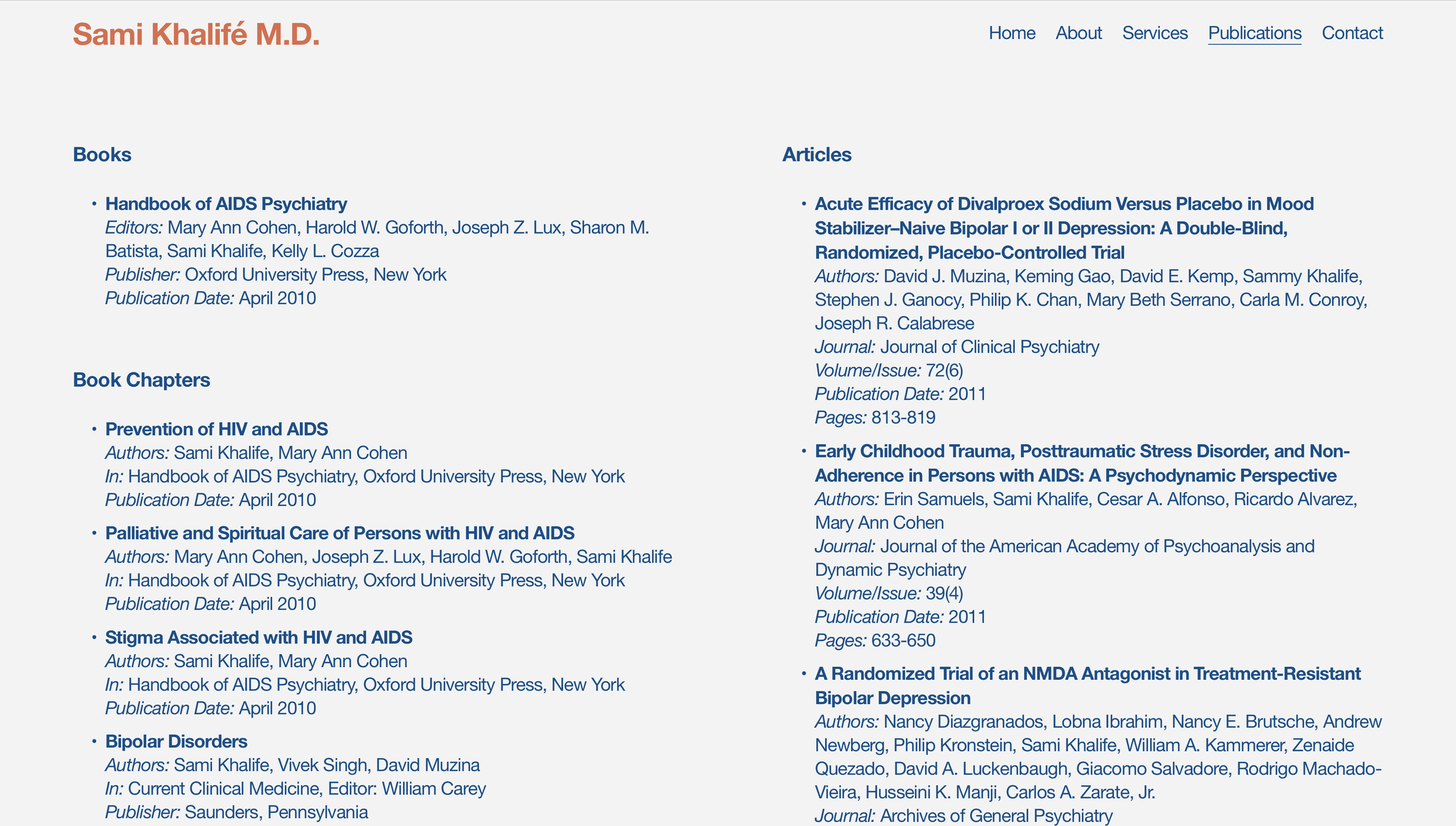Select the Publications nav item

(x=1254, y=33)
